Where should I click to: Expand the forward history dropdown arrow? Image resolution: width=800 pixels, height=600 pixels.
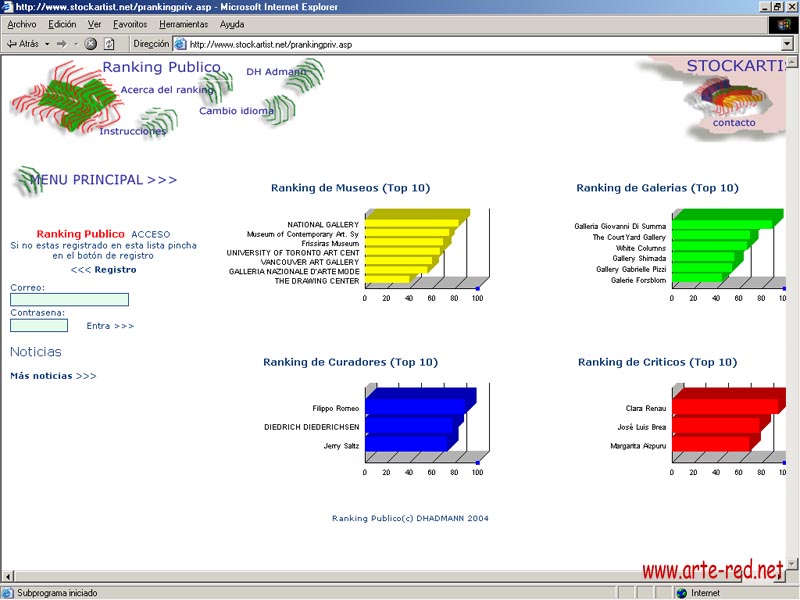(x=75, y=44)
